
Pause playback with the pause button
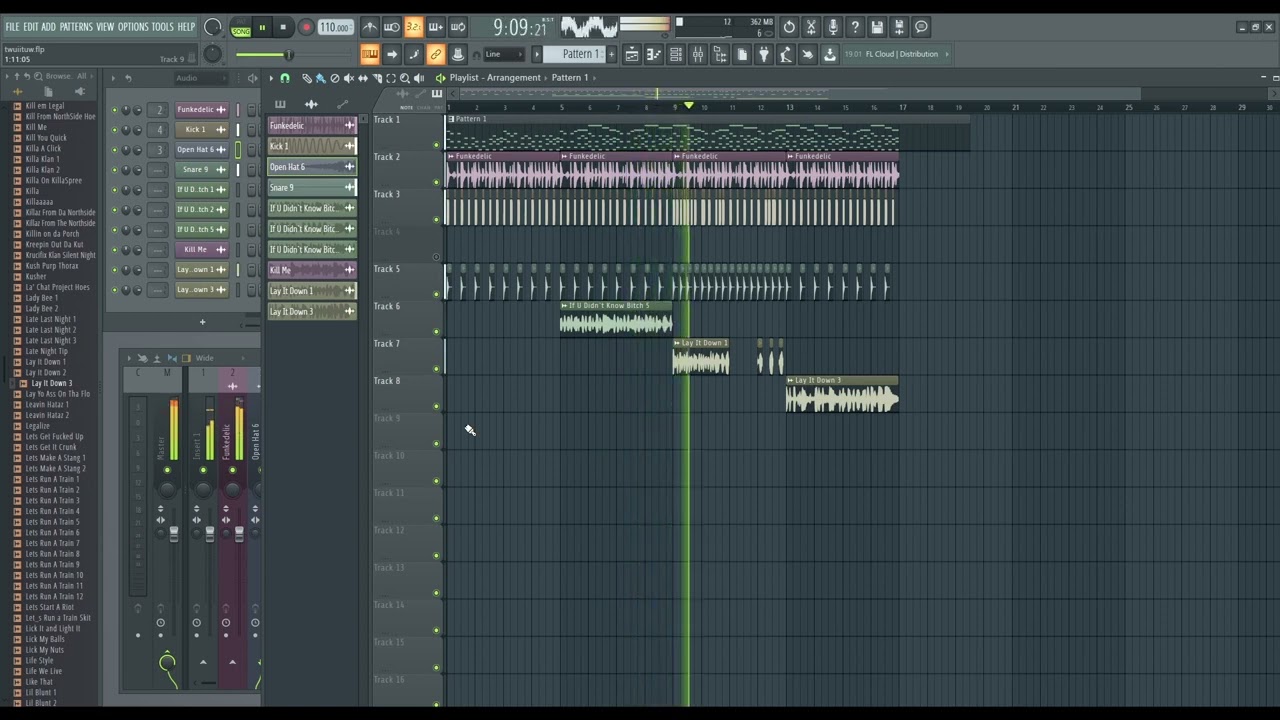262,28
